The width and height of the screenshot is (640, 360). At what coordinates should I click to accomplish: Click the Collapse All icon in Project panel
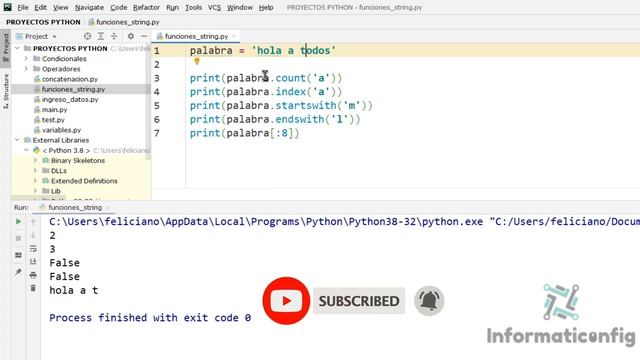[x=114, y=36]
